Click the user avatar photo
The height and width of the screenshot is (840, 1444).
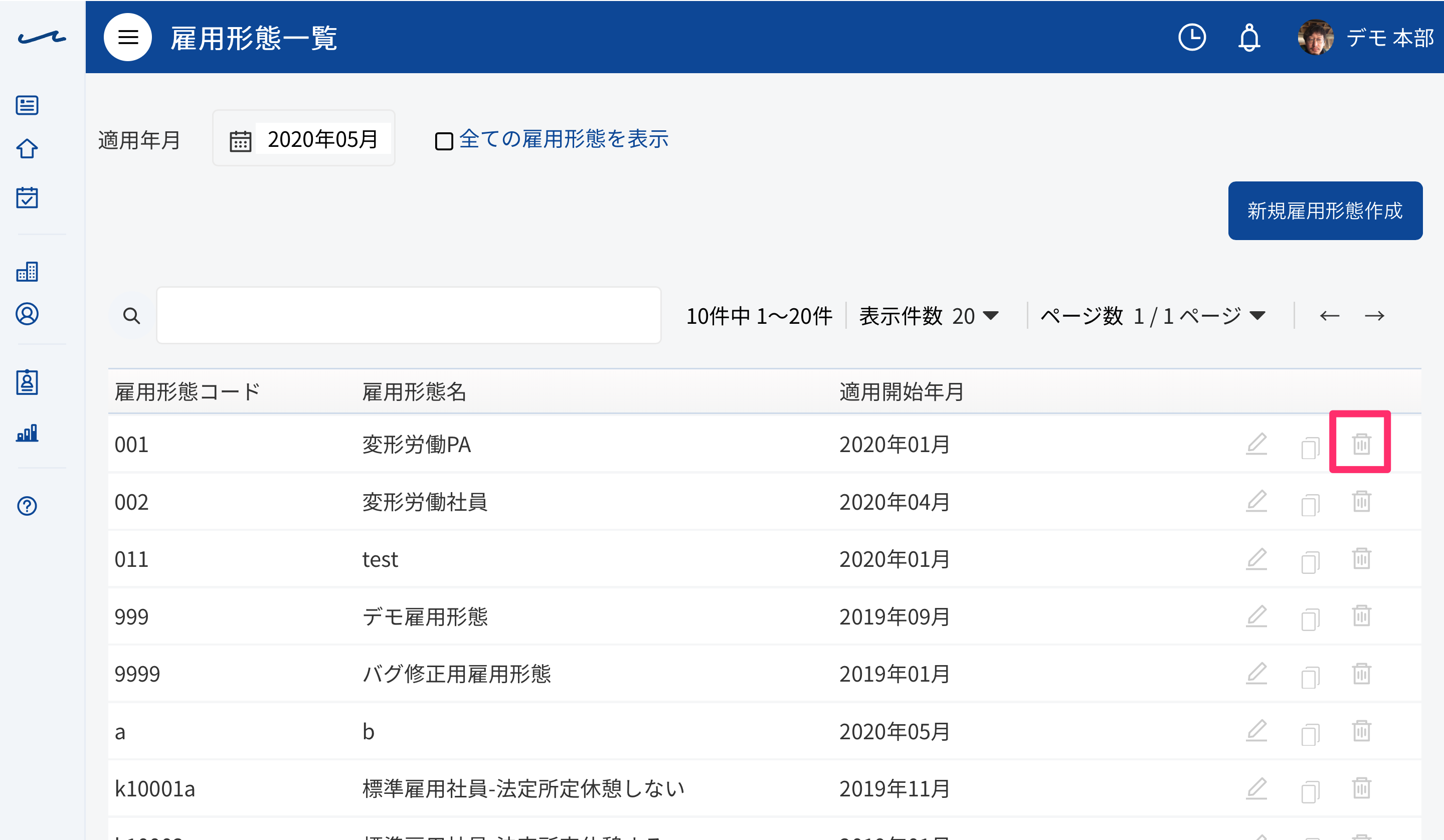pyautogui.click(x=1315, y=38)
